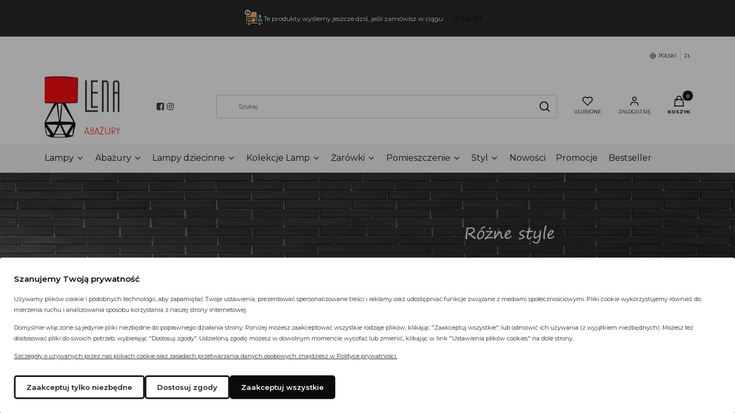Click the globe language icon
Viewport: 735px width, 413px height.
point(653,56)
